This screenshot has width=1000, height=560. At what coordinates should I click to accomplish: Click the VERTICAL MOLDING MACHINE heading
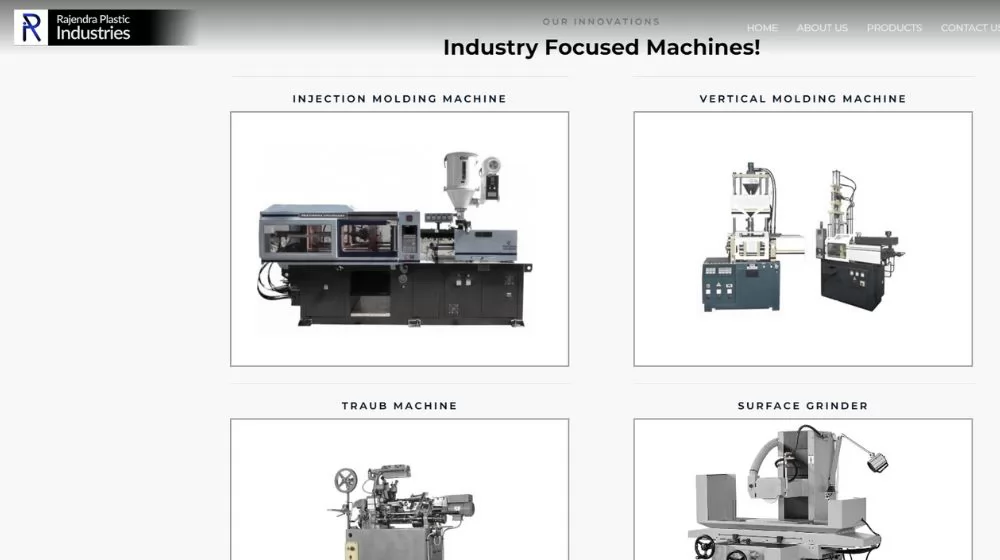803,99
